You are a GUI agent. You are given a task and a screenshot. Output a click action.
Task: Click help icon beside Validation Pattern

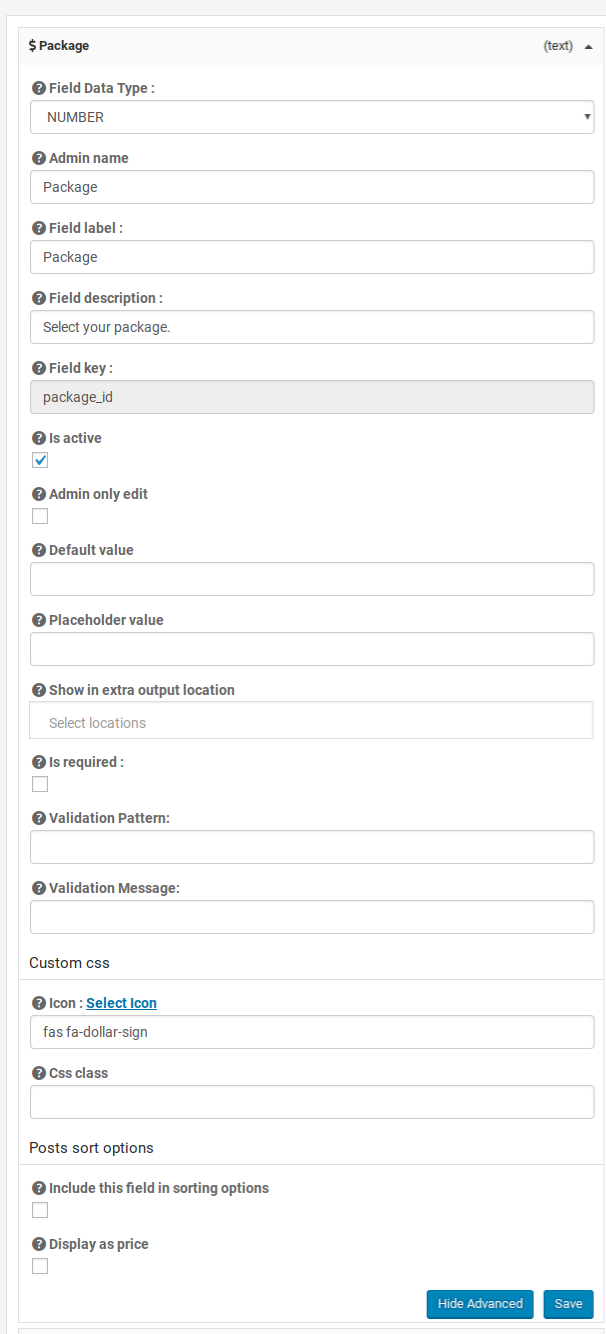[x=39, y=818]
